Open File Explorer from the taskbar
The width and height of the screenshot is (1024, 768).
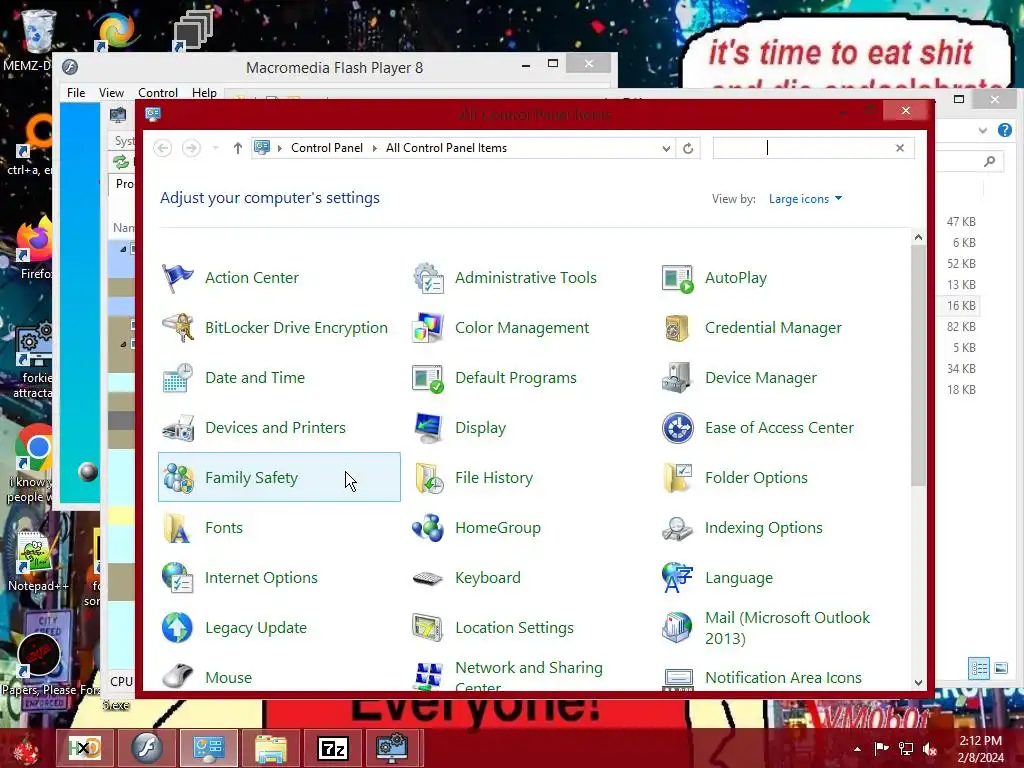[270, 748]
